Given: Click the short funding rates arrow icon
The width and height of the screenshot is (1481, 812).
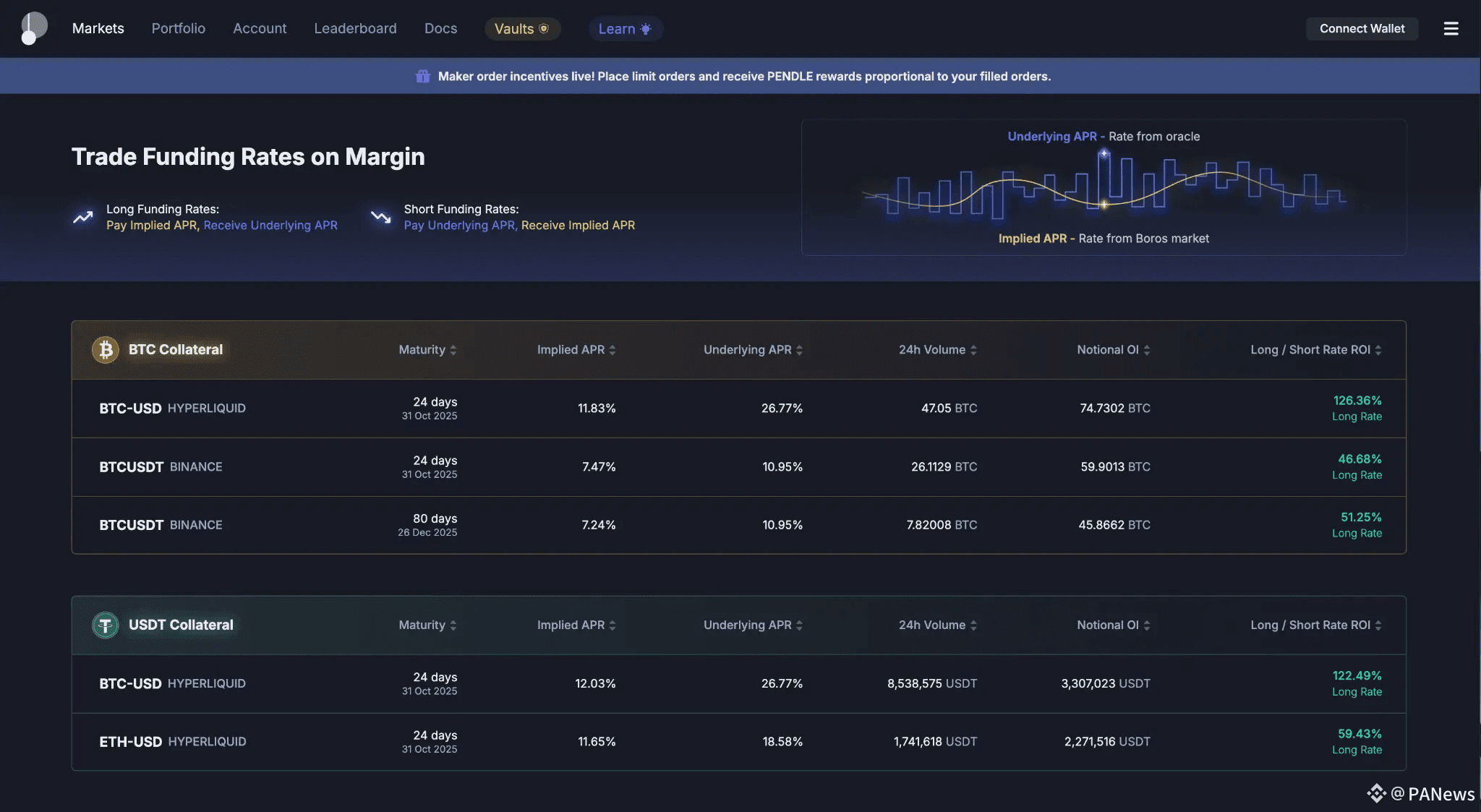Looking at the screenshot, I should [380, 217].
